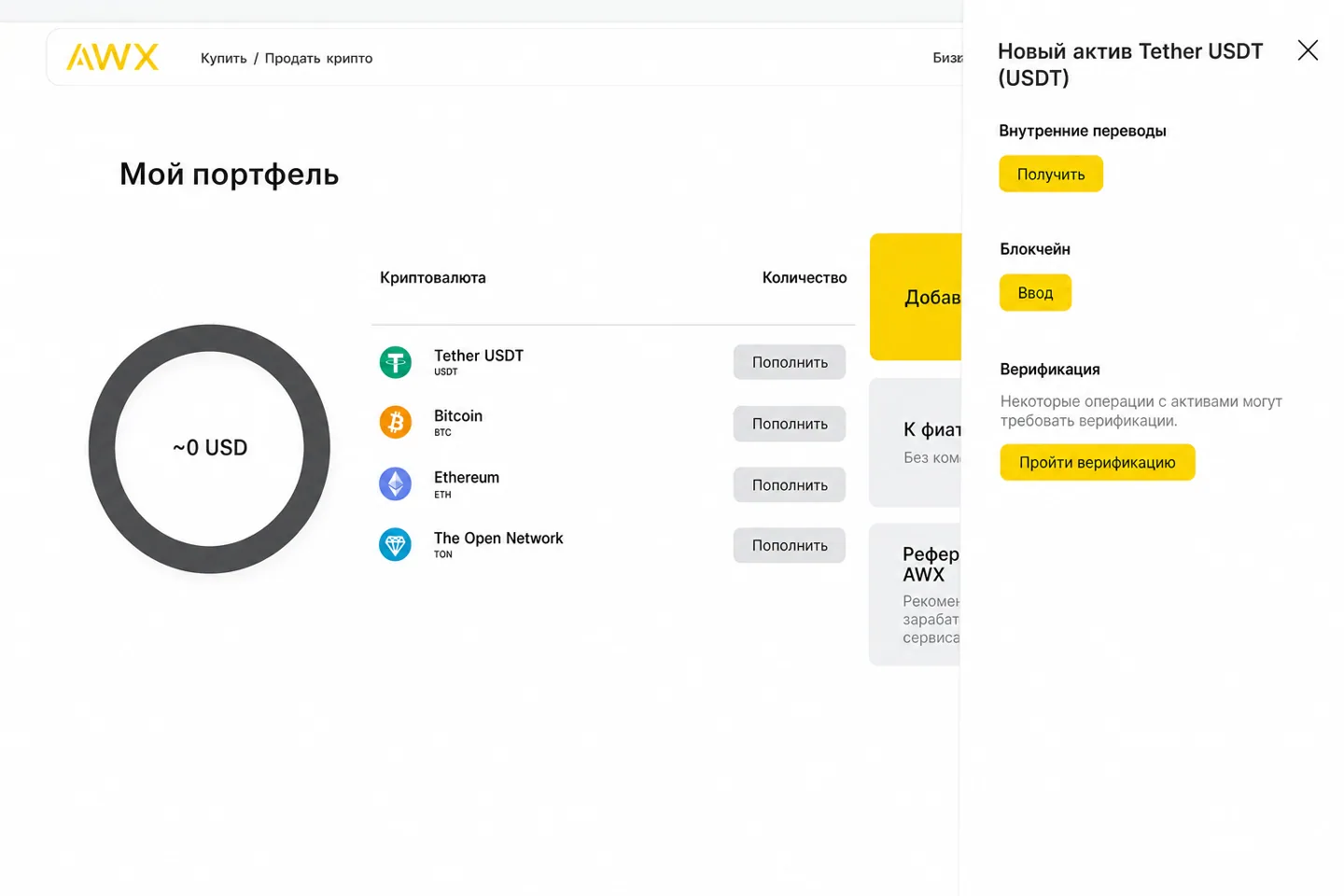The image size is (1344, 896).
Task: Click the Получить internal transfer button
Action: [1051, 175]
